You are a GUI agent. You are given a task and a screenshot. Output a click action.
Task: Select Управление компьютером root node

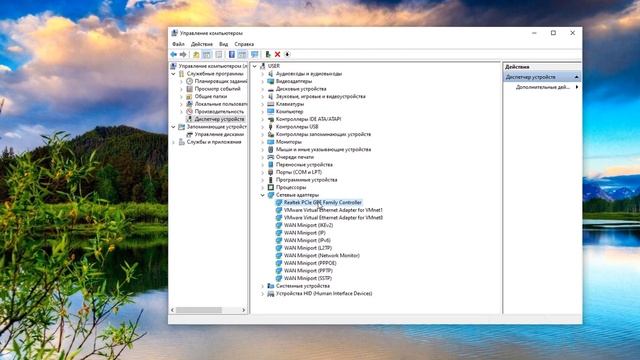pos(213,66)
